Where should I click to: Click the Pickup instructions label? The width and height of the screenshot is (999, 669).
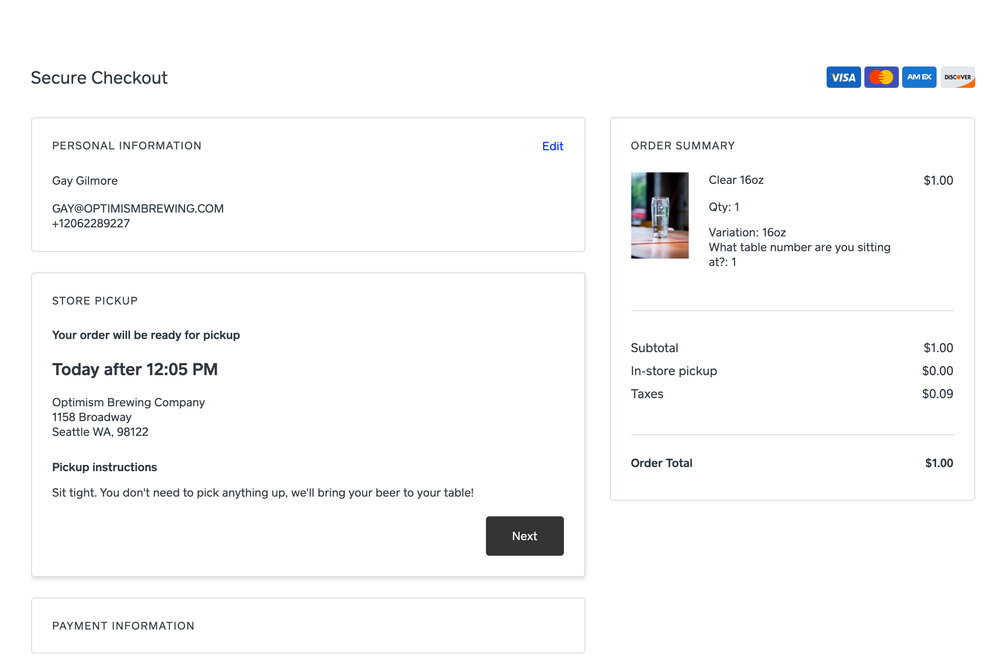(104, 467)
